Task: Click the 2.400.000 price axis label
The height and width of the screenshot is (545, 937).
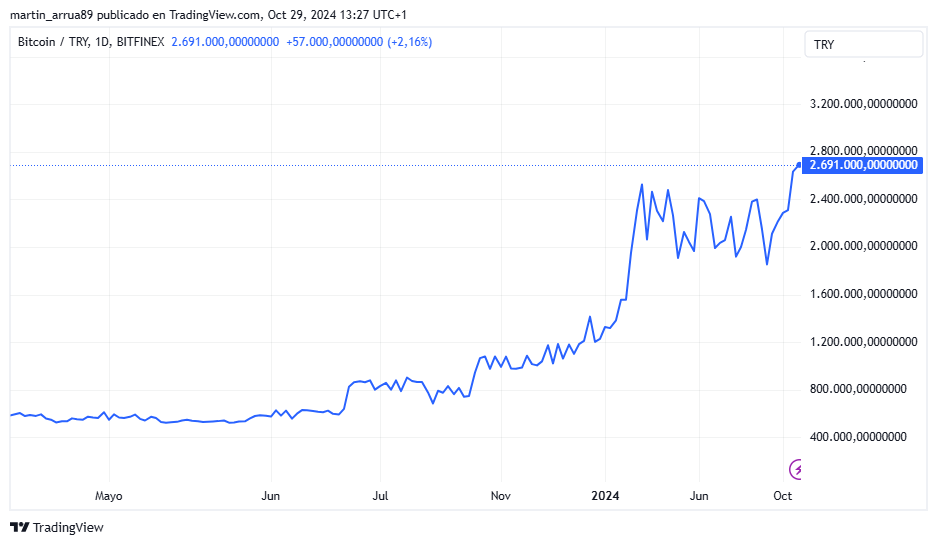Action: 863,198
